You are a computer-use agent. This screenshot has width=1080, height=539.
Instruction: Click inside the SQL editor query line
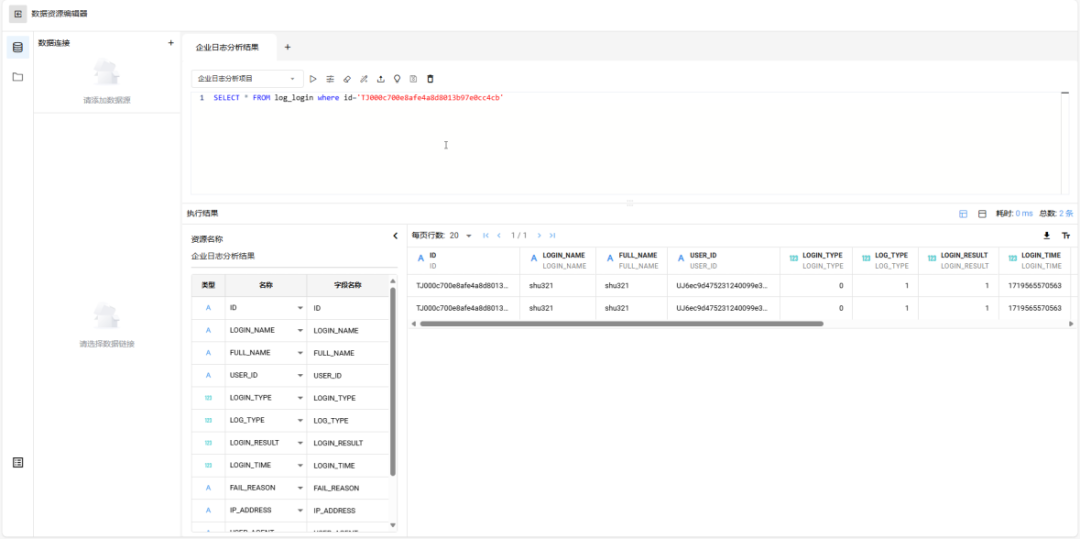pyautogui.click(x=358, y=98)
